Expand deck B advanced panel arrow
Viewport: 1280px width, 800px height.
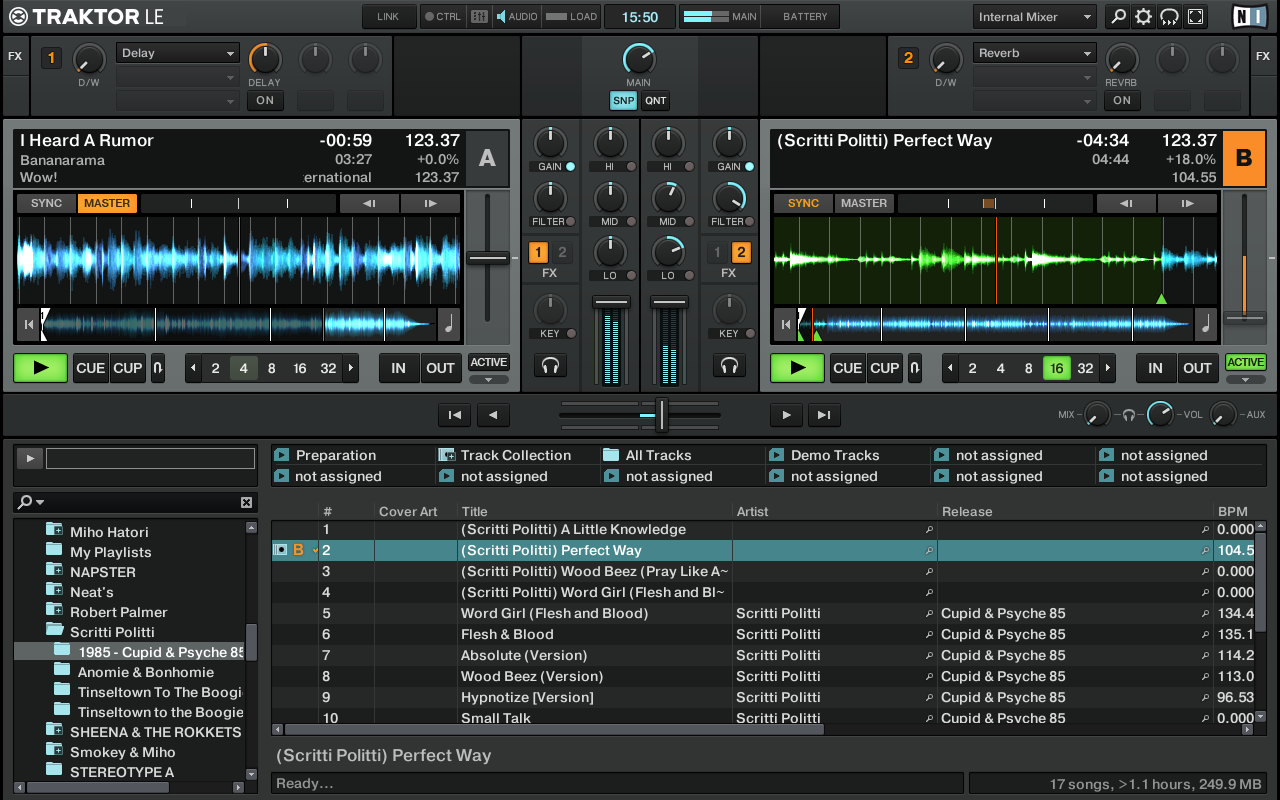pos(1245,380)
